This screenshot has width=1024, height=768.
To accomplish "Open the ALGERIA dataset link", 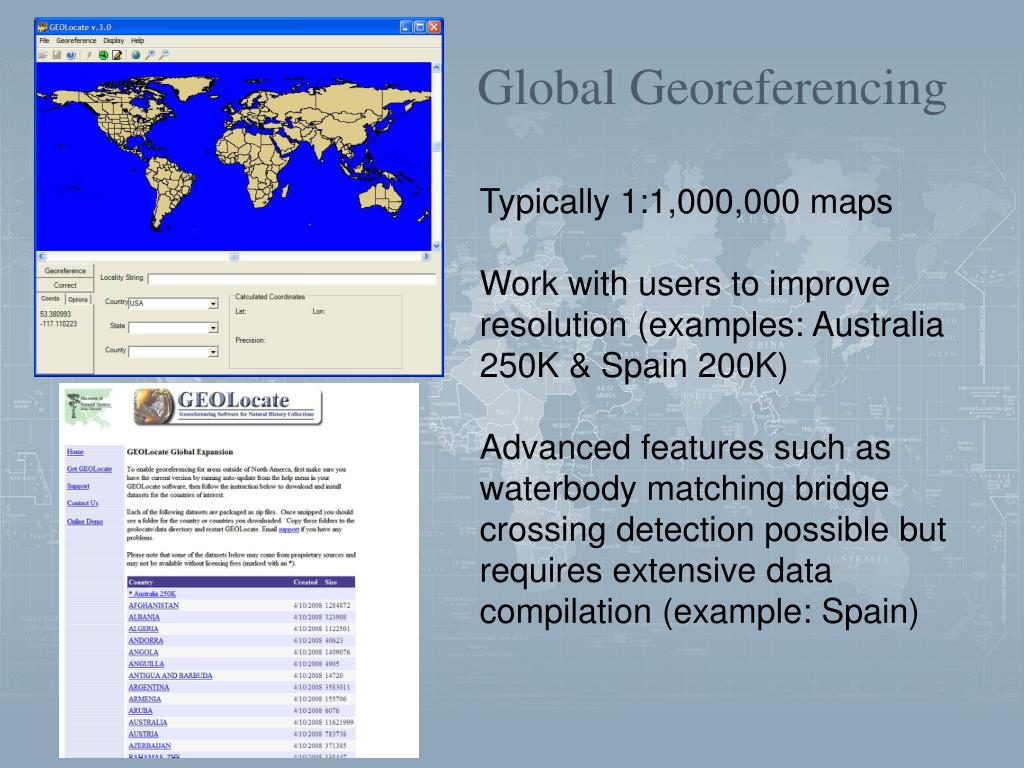I will [143, 629].
